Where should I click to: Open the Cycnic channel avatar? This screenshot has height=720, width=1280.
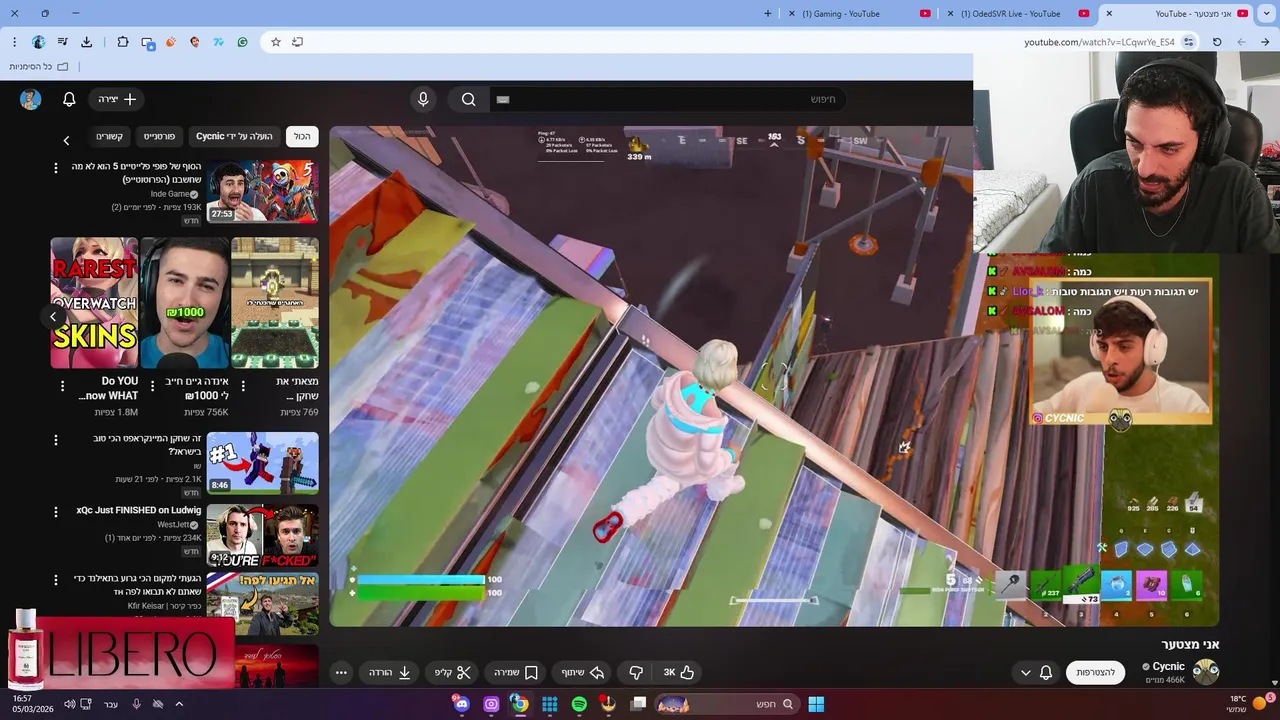(x=1206, y=672)
